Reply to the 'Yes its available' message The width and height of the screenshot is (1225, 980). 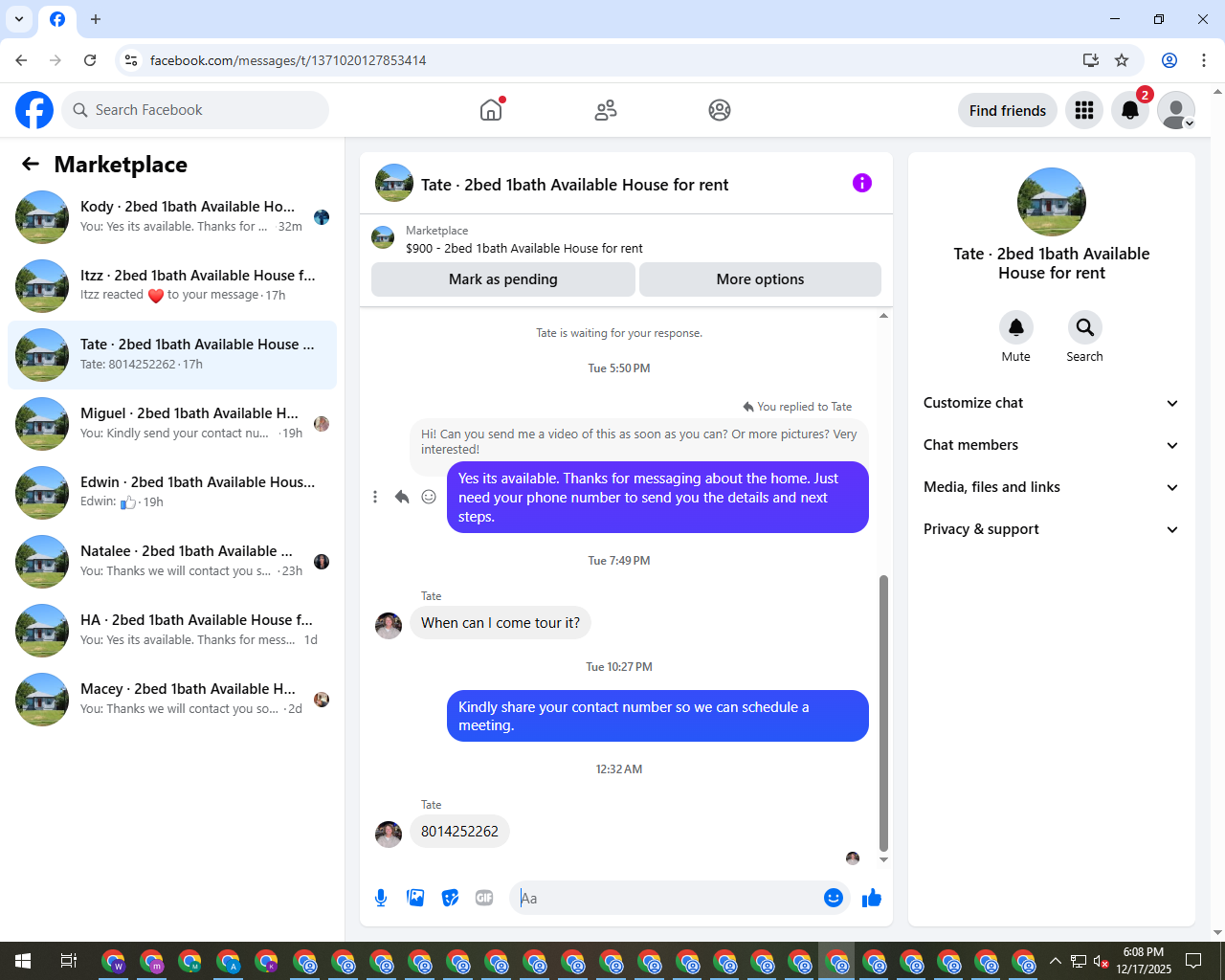pos(402,497)
